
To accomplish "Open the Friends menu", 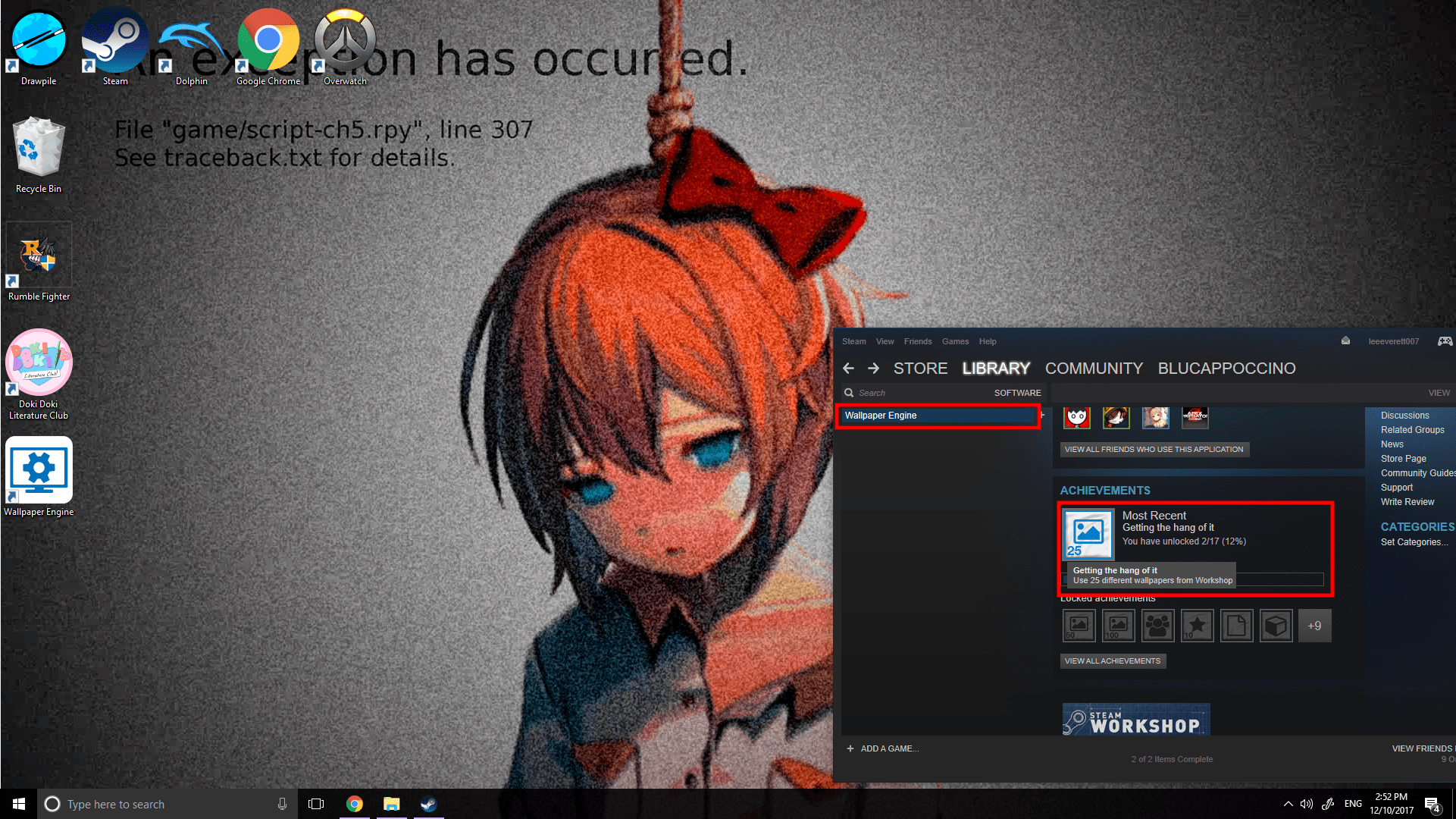I will point(917,341).
